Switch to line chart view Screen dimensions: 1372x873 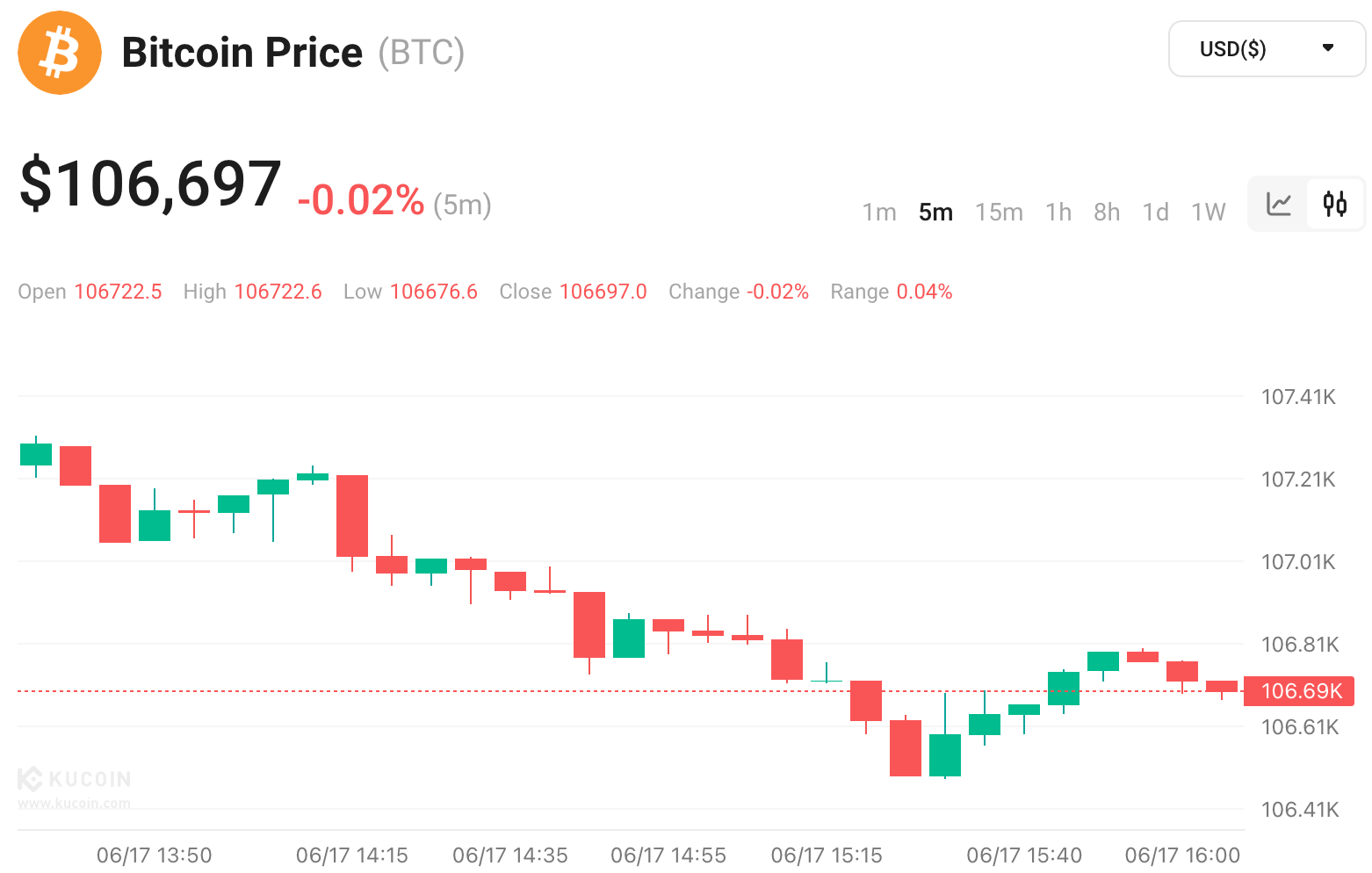(x=1279, y=205)
